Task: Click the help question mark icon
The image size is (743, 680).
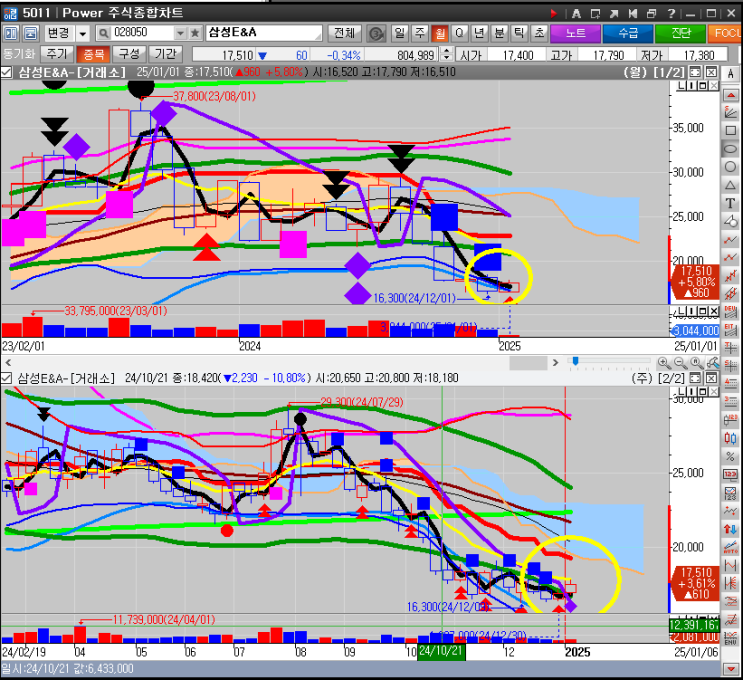Action: point(671,13)
